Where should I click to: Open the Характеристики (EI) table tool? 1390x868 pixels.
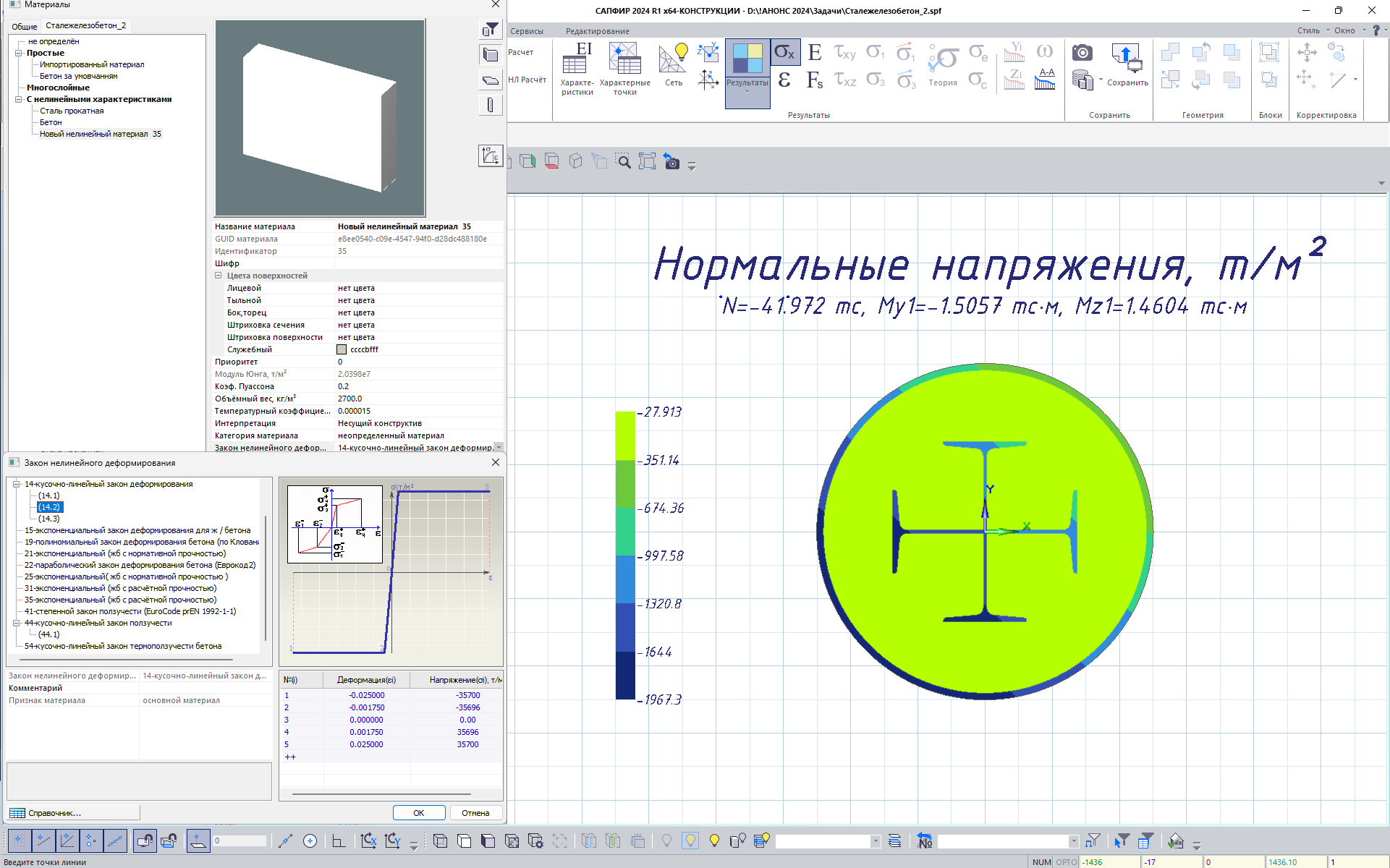click(x=577, y=59)
